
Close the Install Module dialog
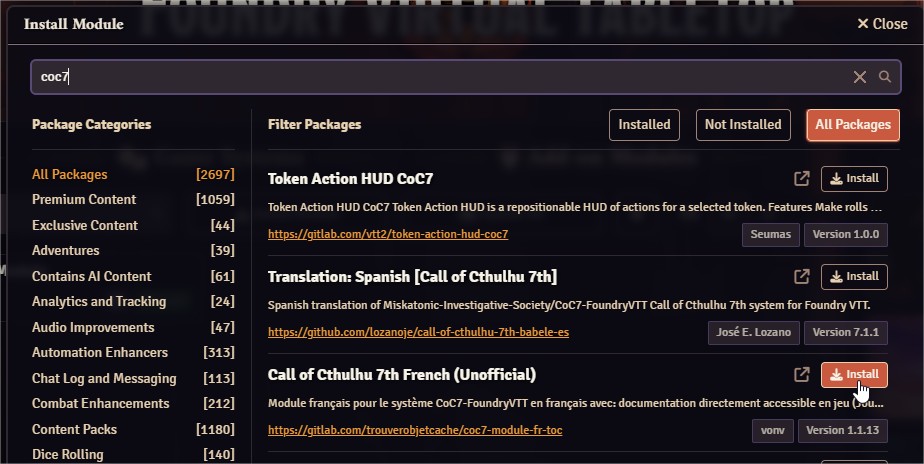pyautogui.click(x=882, y=23)
